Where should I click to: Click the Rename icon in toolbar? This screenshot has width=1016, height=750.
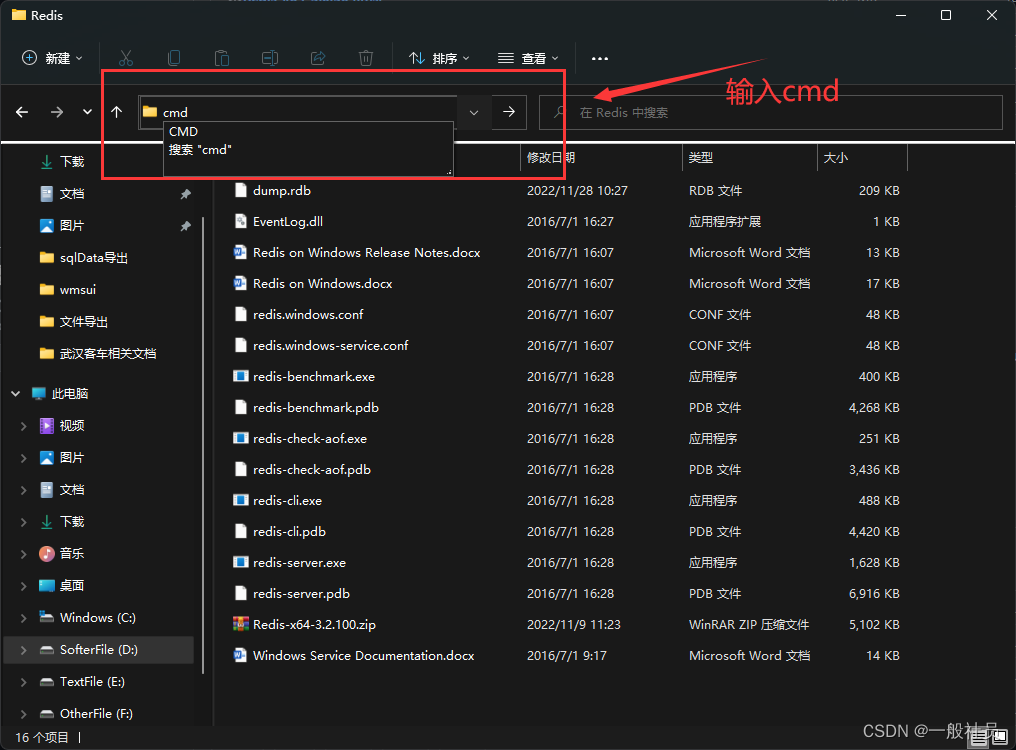click(x=270, y=58)
